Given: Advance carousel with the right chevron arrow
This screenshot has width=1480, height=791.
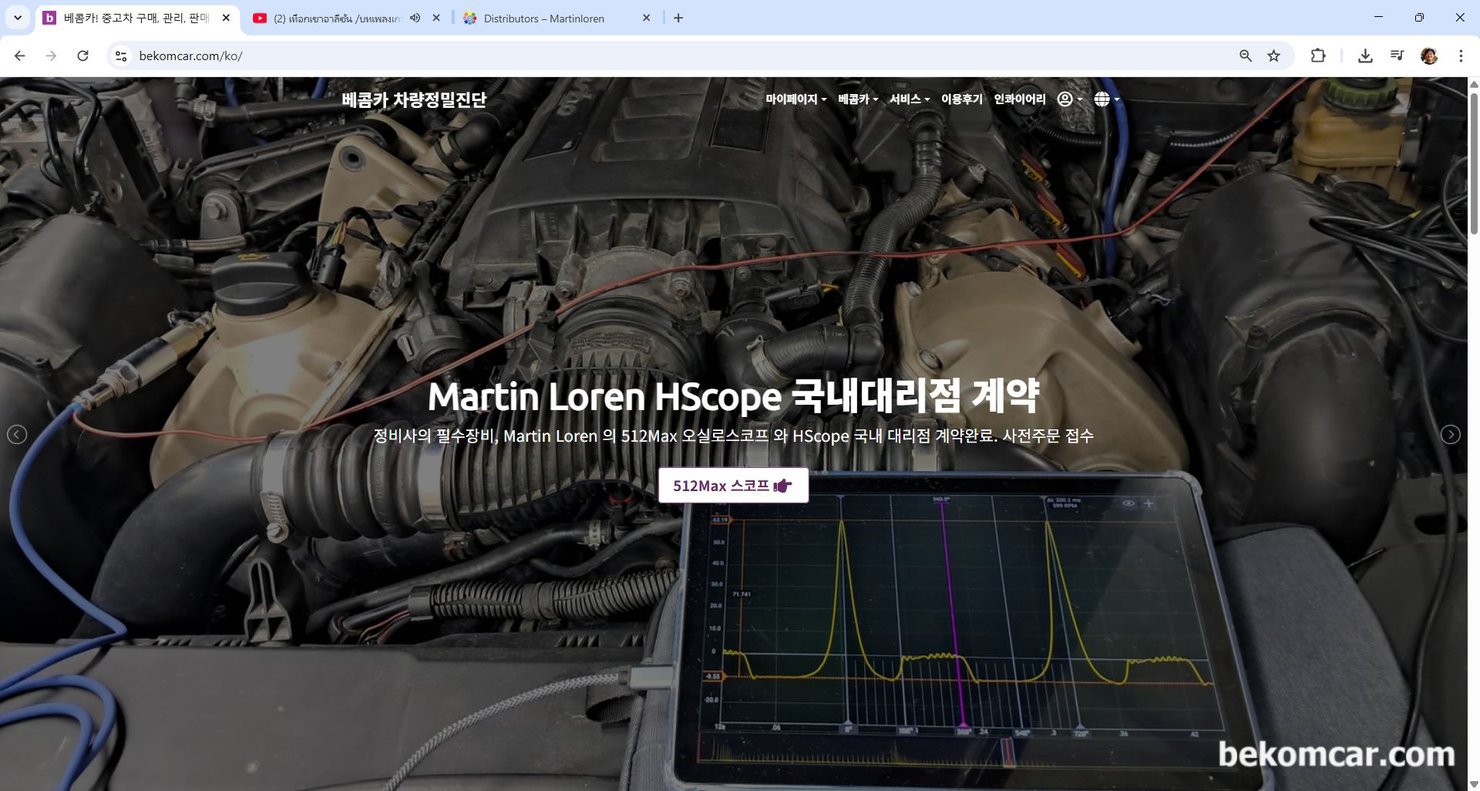Looking at the screenshot, I should coord(1449,434).
